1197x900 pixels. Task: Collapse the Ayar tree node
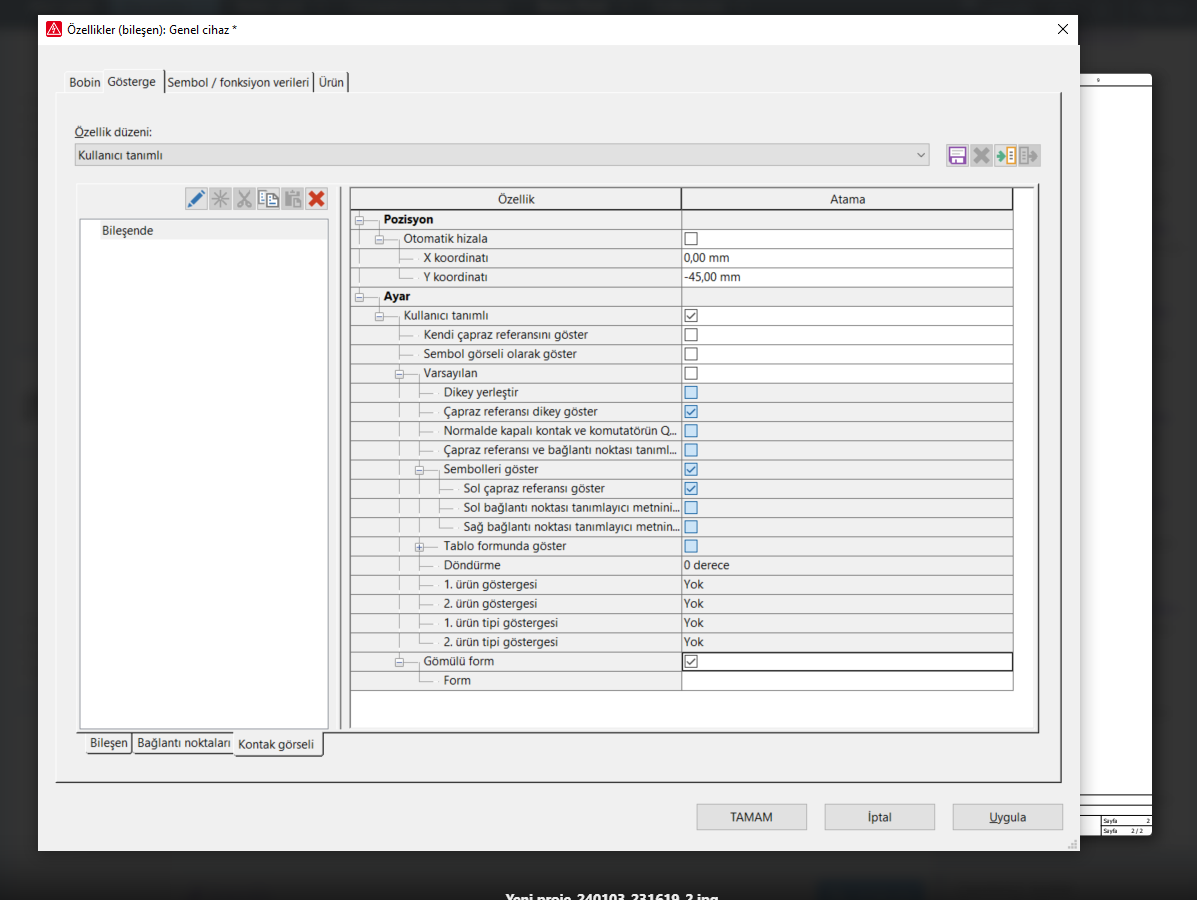tap(360, 297)
